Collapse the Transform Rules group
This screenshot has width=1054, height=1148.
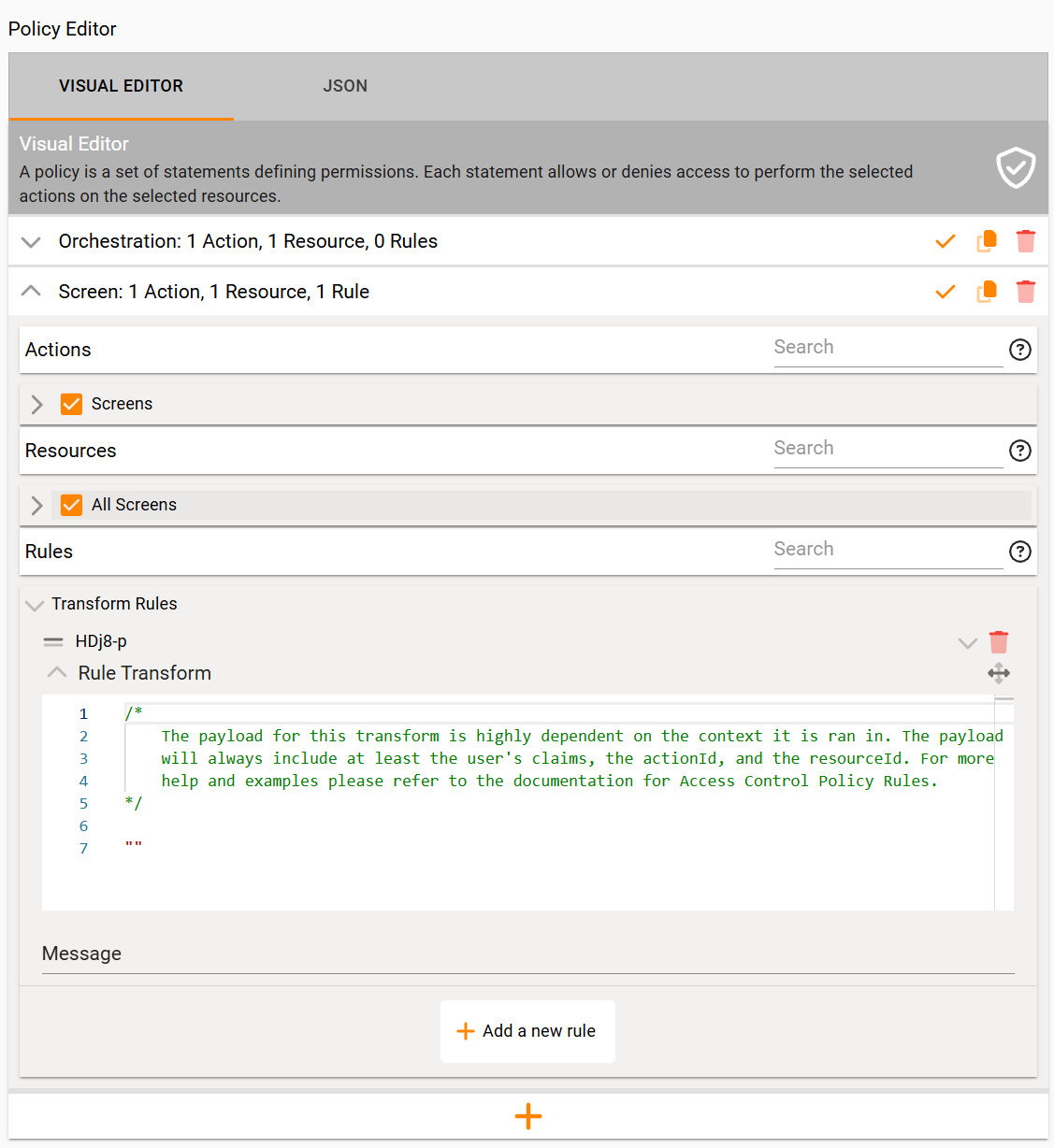click(35, 605)
